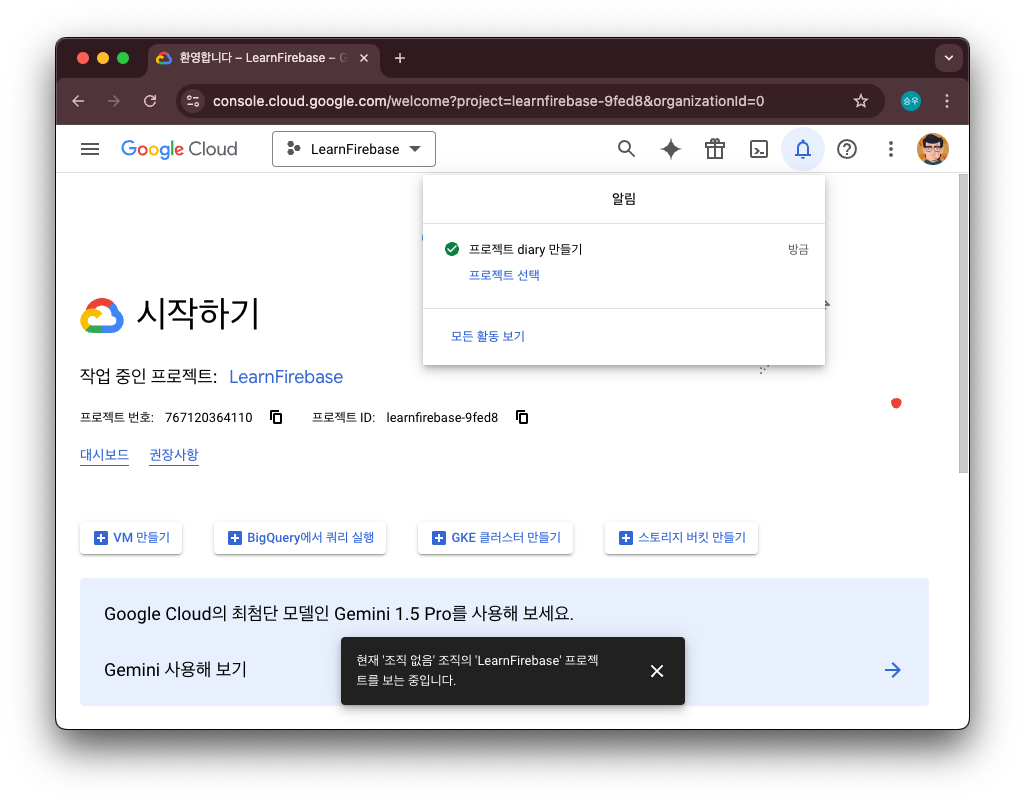Go to the 대시보드 link
The width and height of the screenshot is (1025, 803).
pos(104,454)
